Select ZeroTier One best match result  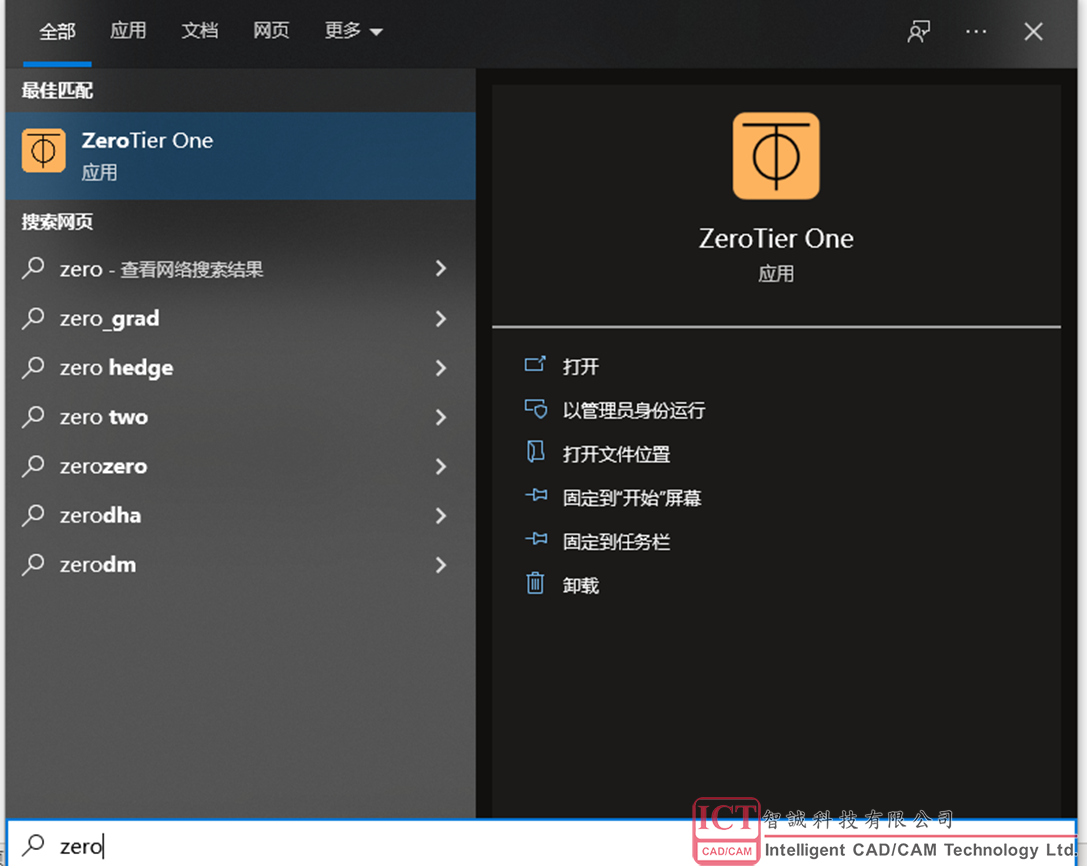(x=241, y=156)
